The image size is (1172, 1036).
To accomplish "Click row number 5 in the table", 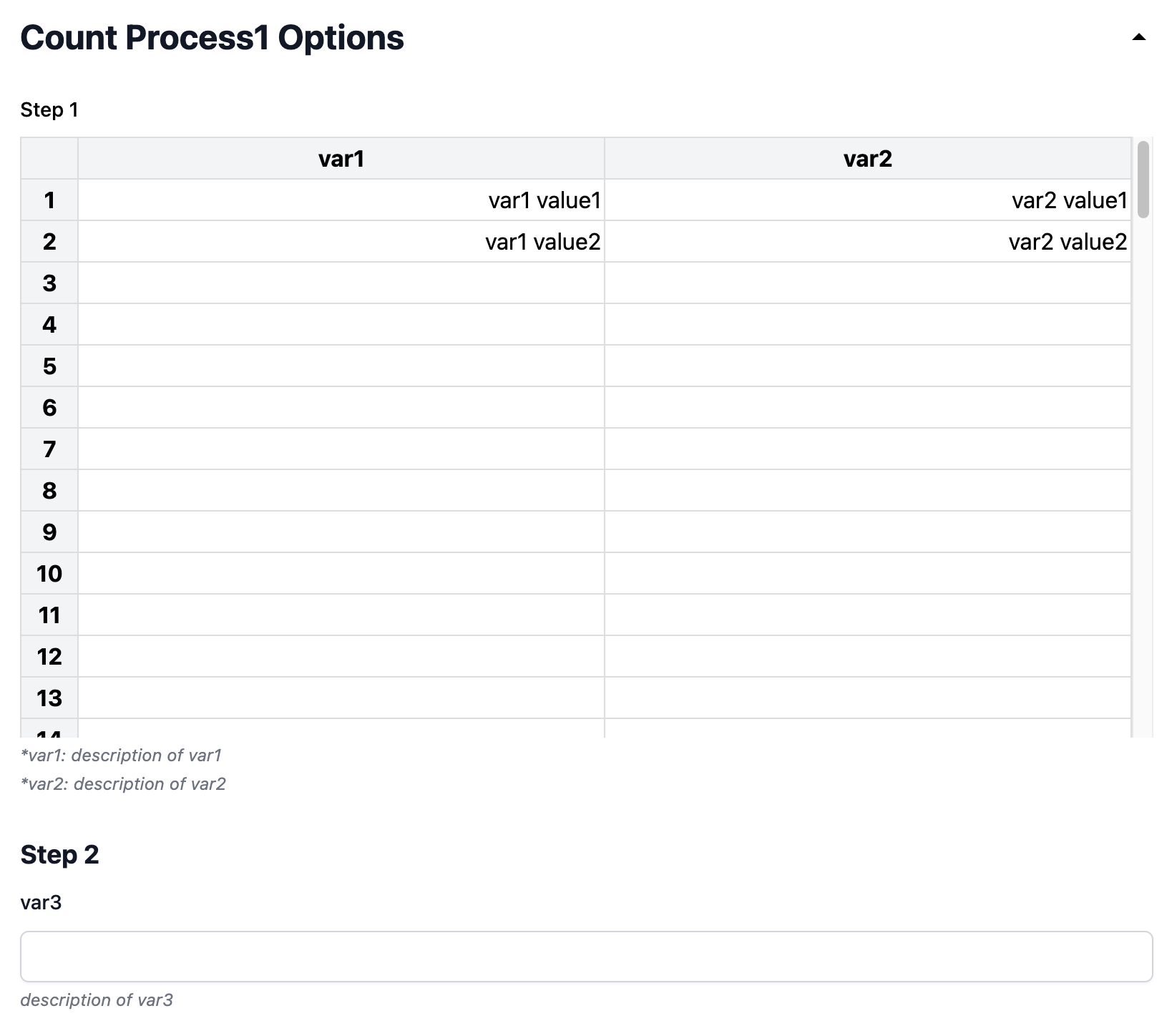I will 49,366.
